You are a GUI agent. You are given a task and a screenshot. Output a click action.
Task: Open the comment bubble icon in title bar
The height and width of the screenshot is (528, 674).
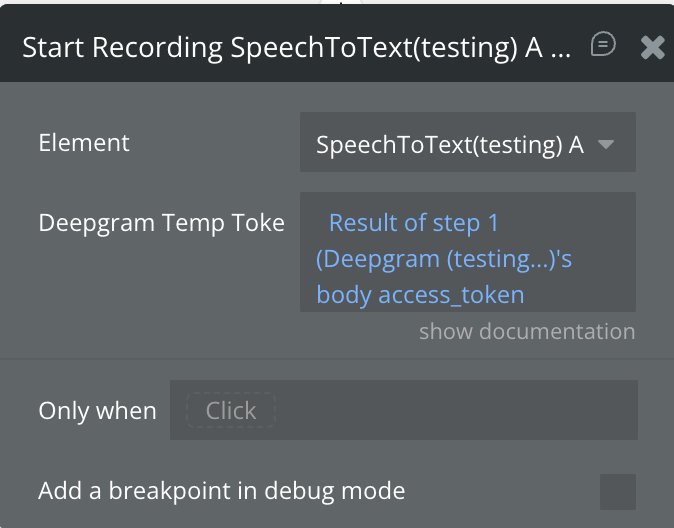(x=603, y=45)
